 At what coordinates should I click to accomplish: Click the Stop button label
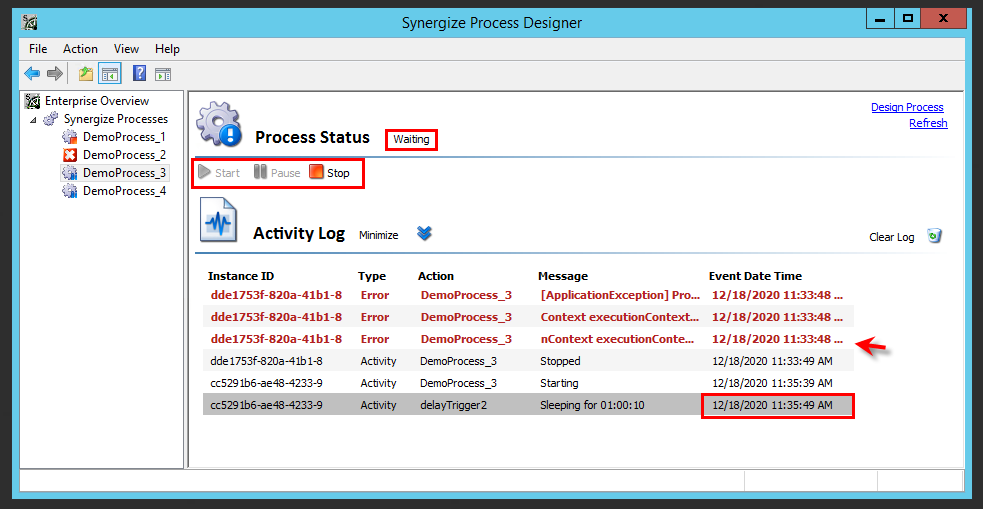(x=339, y=173)
